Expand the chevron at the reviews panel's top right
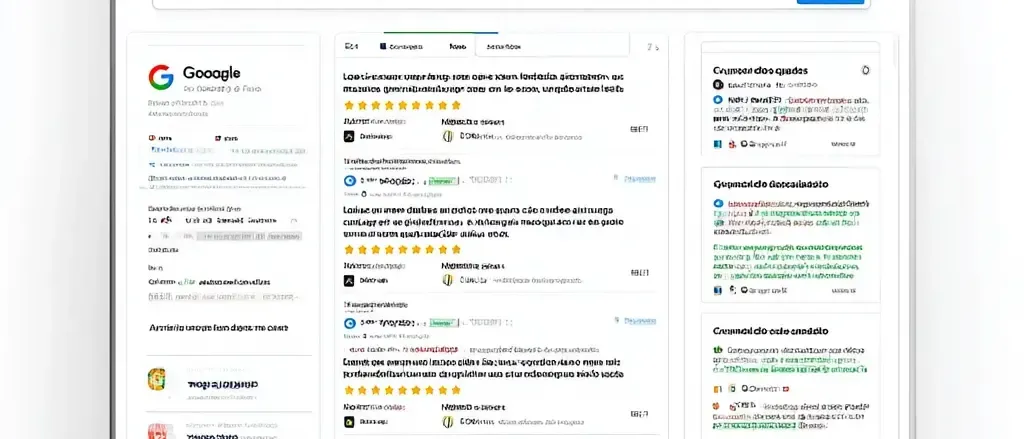This screenshot has height=439, width=1024. (652, 46)
